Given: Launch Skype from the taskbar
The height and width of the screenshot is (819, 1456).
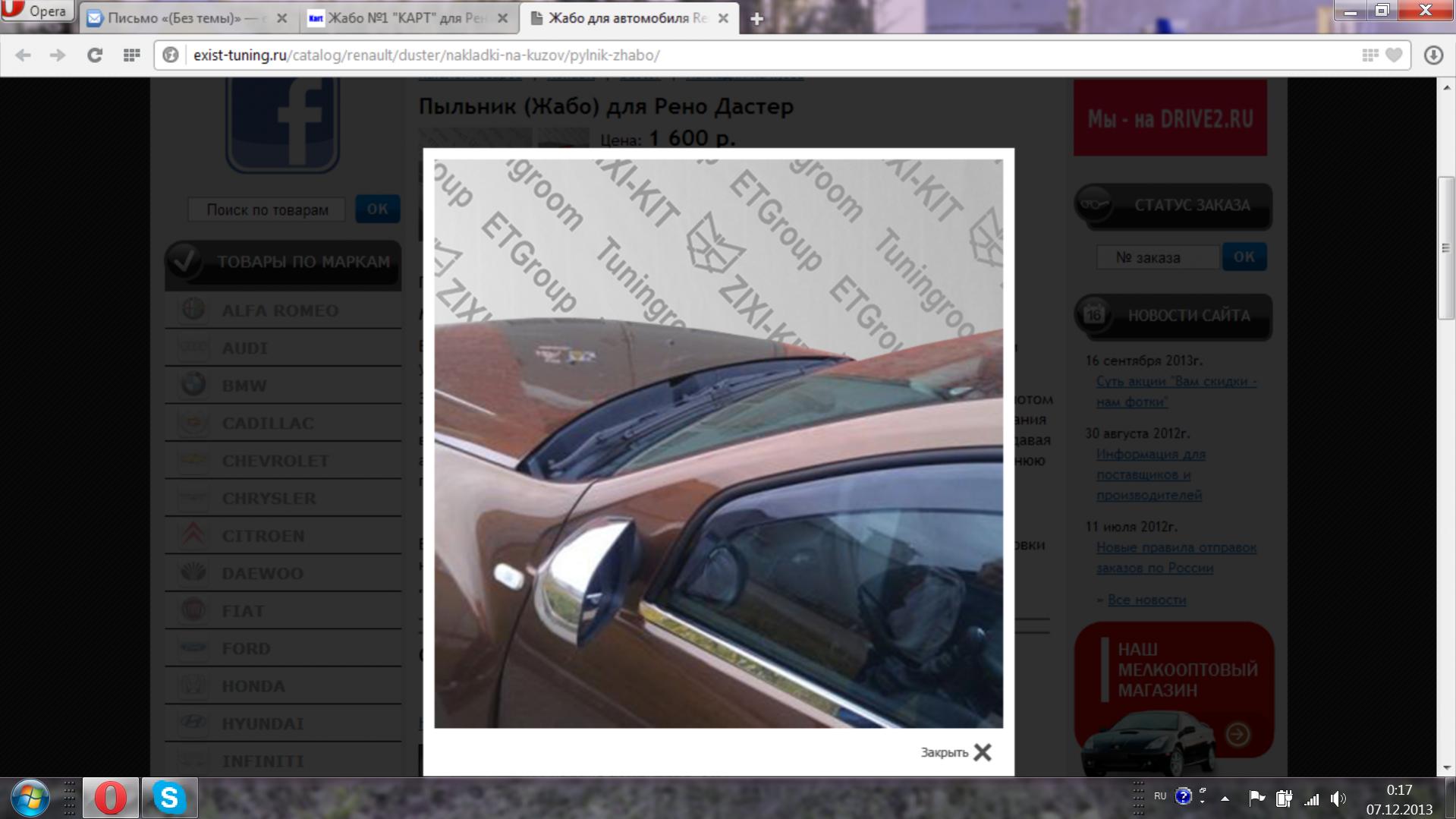Looking at the screenshot, I should [x=169, y=798].
